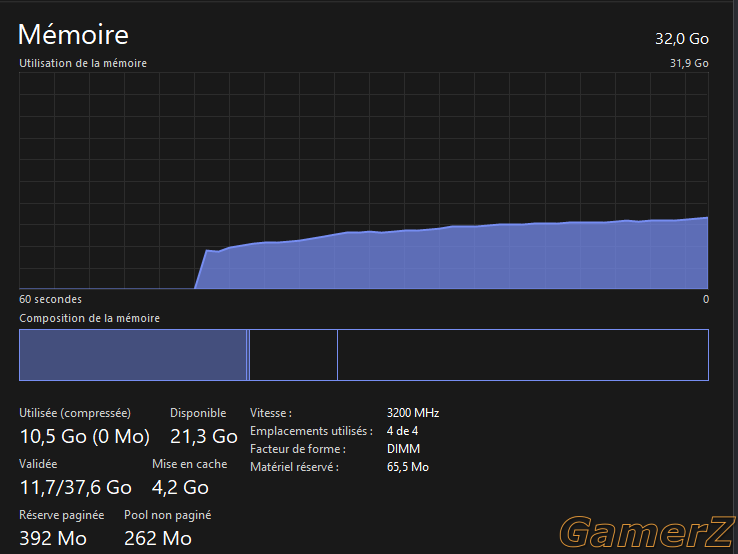Select the 65,5 Mo reserved hardware value

pos(408,467)
